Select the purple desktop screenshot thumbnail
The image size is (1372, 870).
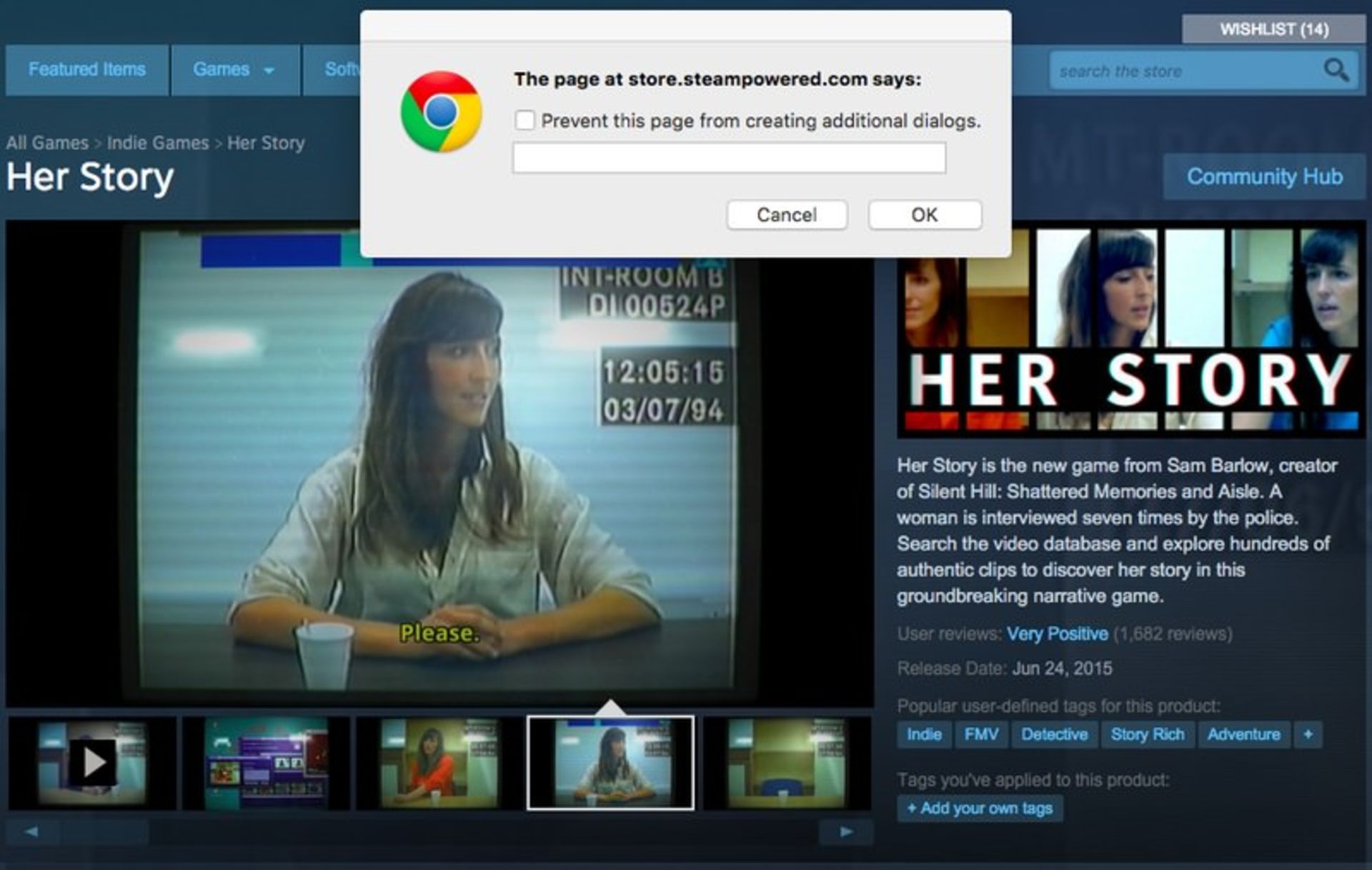point(266,763)
